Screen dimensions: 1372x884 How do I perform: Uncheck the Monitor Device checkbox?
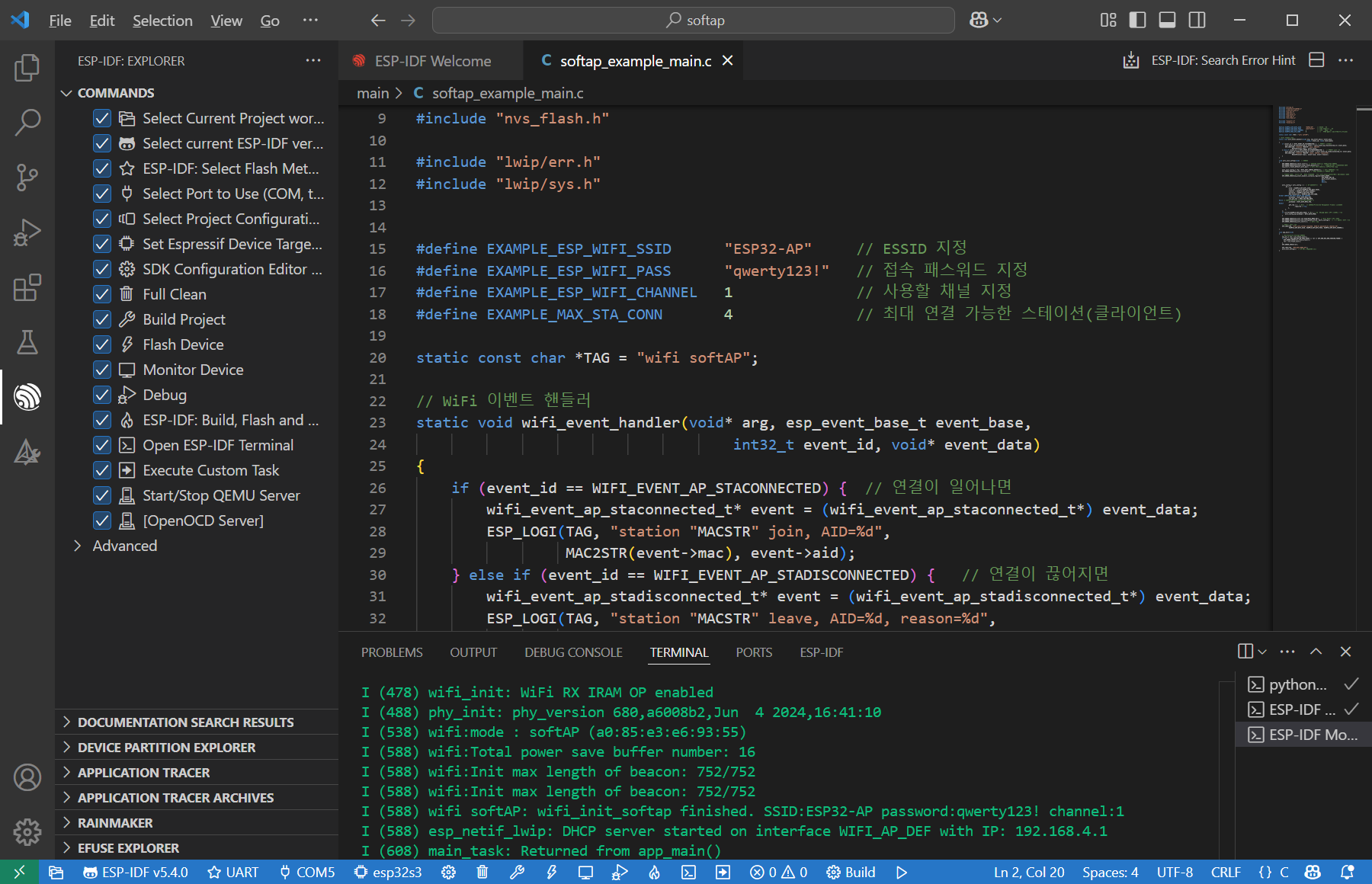click(102, 370)
